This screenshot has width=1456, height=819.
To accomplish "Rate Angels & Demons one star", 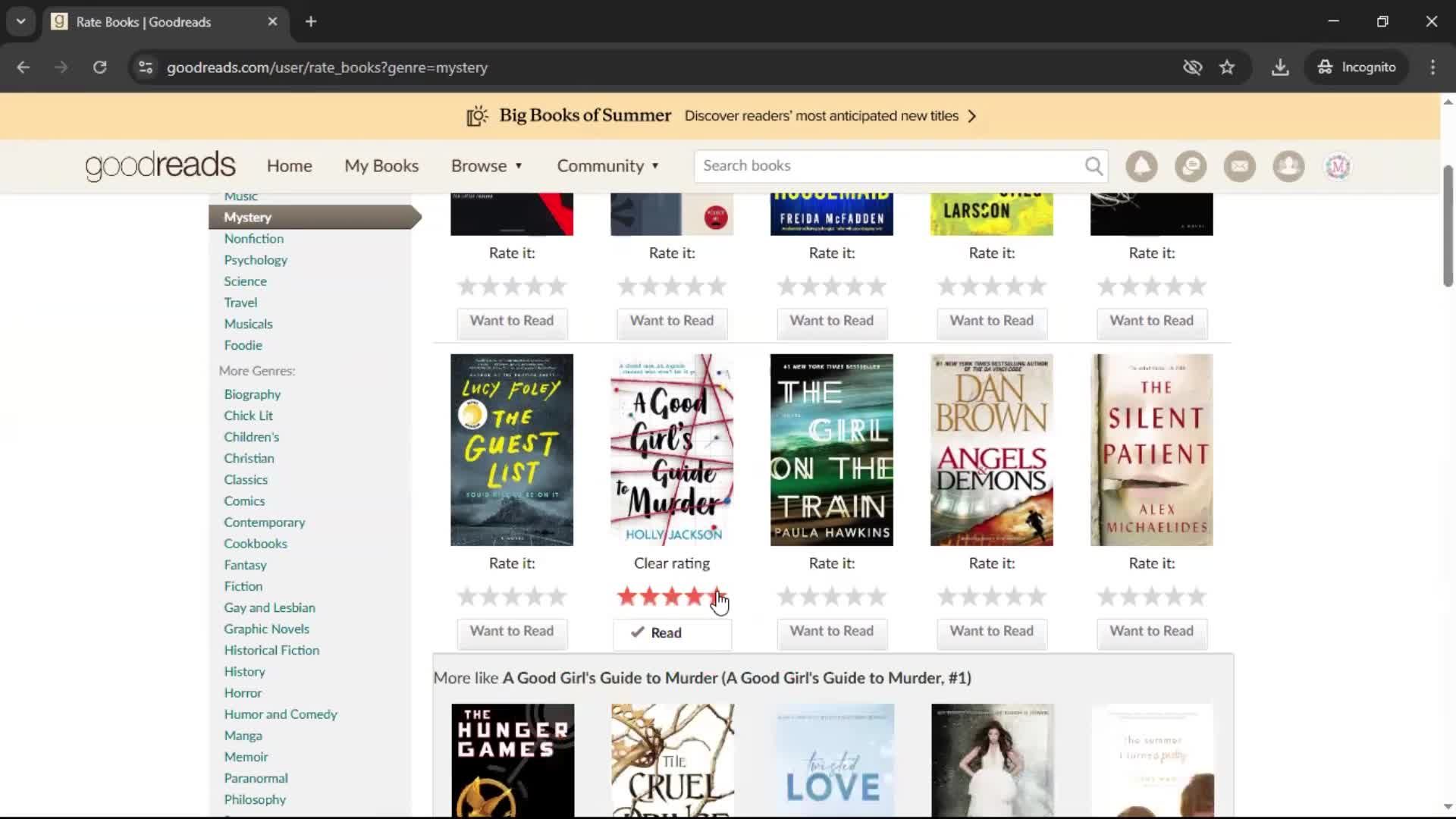I will coord(947,597).
